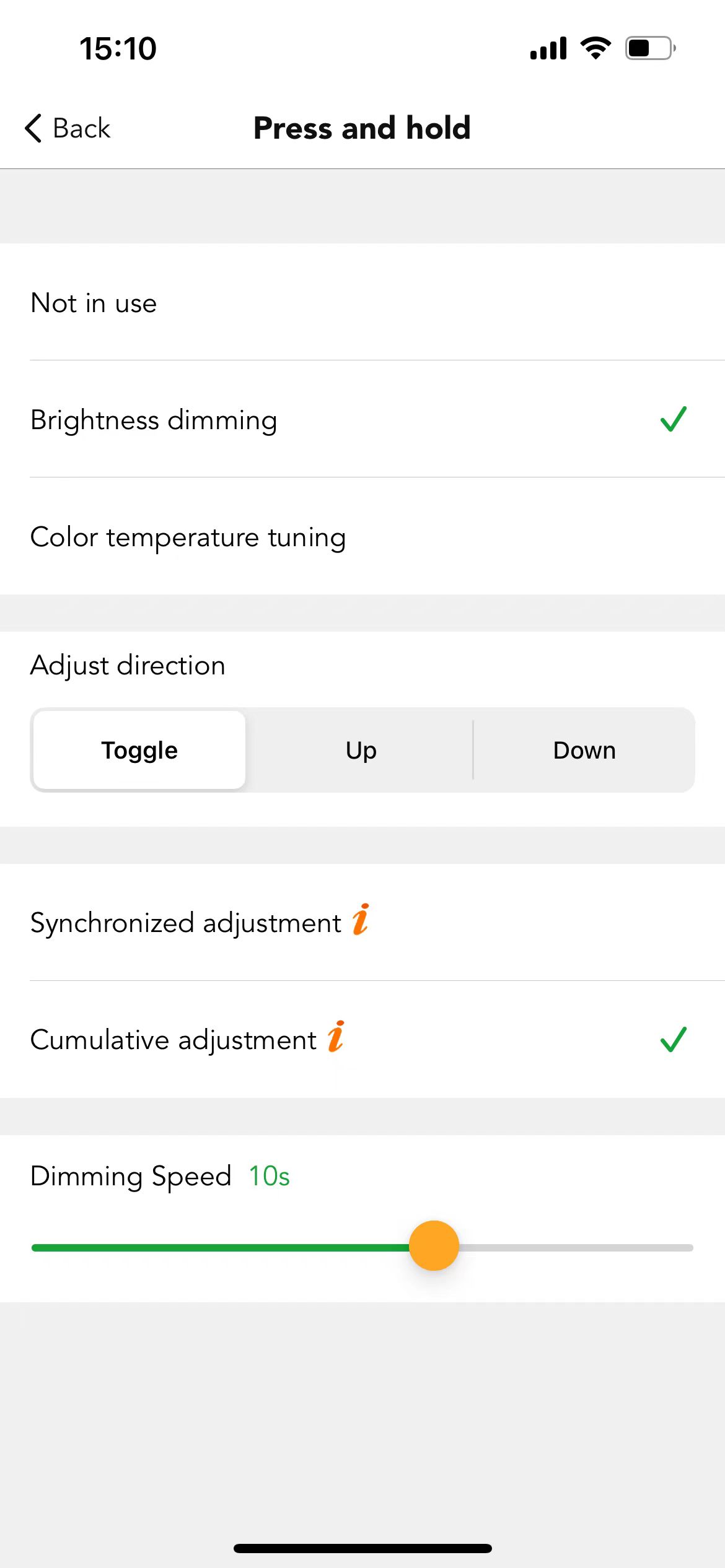Select Color temperature tuning option
The height and width of the screenshot is (1568, 725).
click(362, 536)
